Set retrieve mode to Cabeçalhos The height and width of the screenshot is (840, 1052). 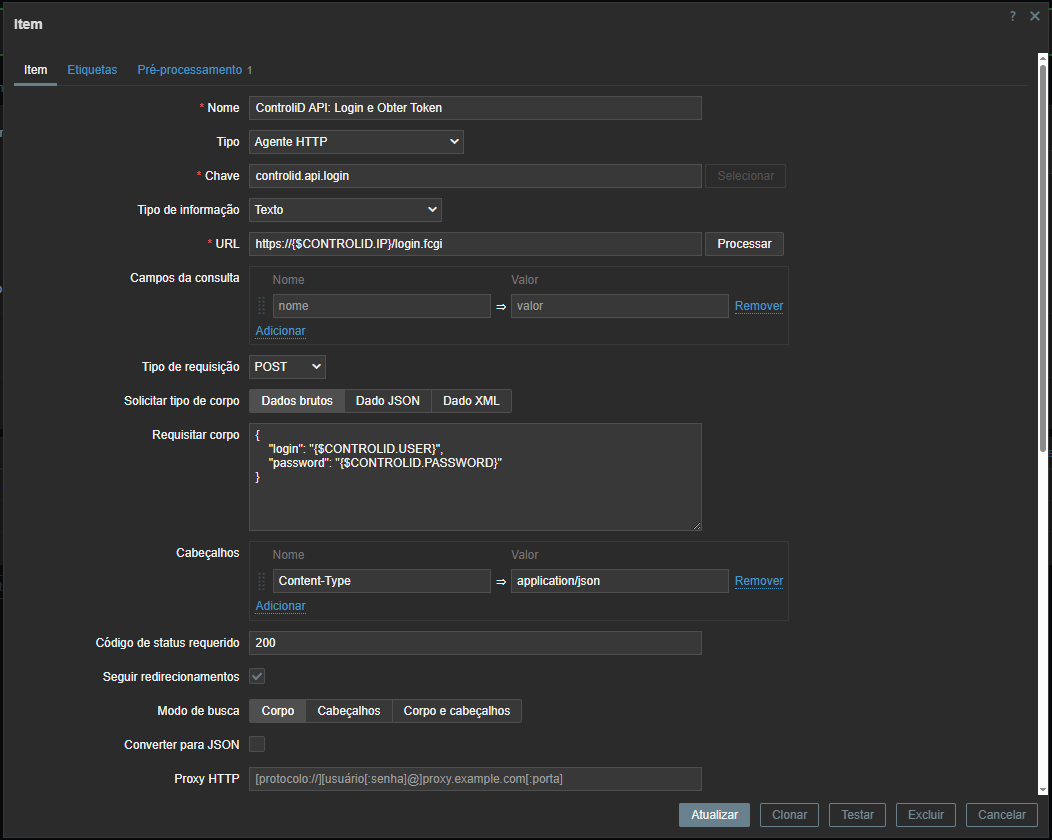click(348, 711)
